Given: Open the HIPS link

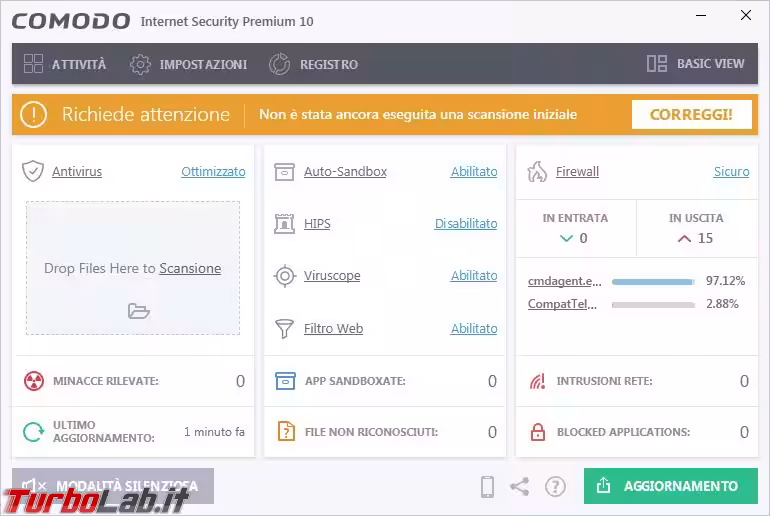Looking at the screenshot, I should point(317,223).
